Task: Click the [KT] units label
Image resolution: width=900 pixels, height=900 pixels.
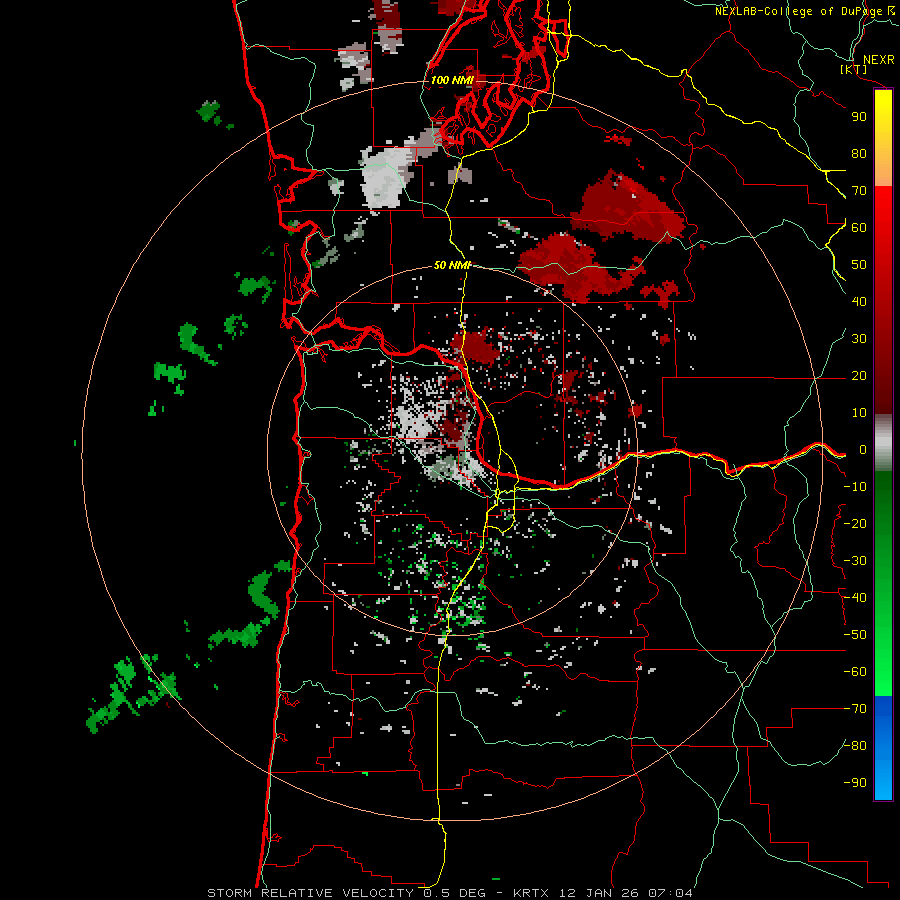Action: [854, 70]
